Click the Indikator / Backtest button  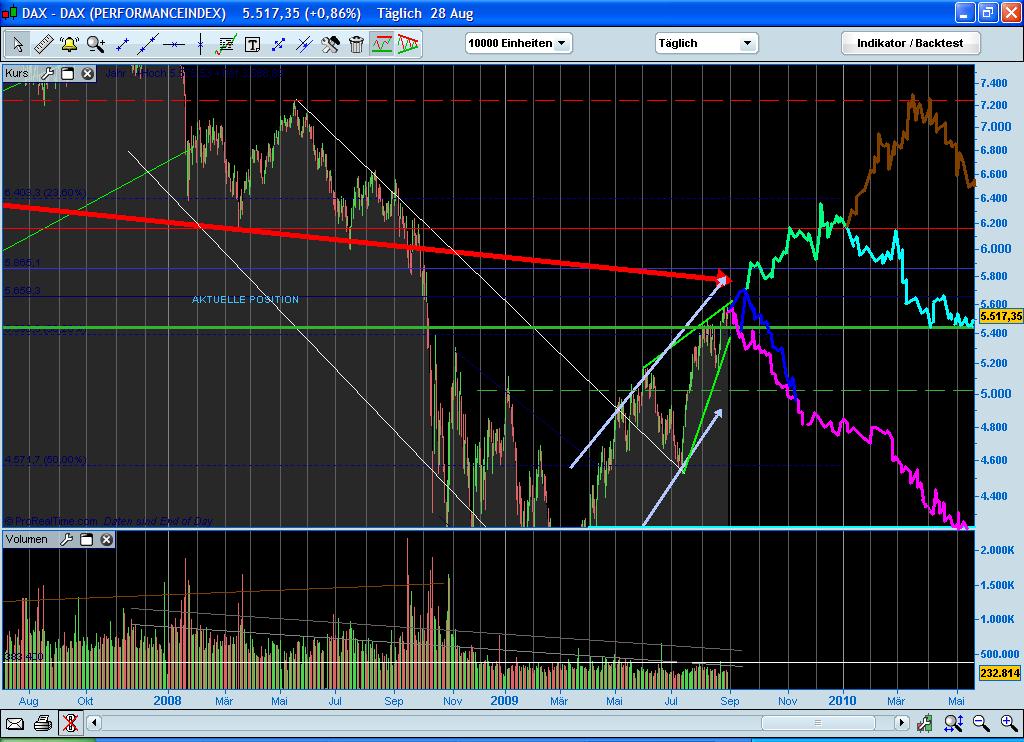pyautogui.click(x=910, y=43)
